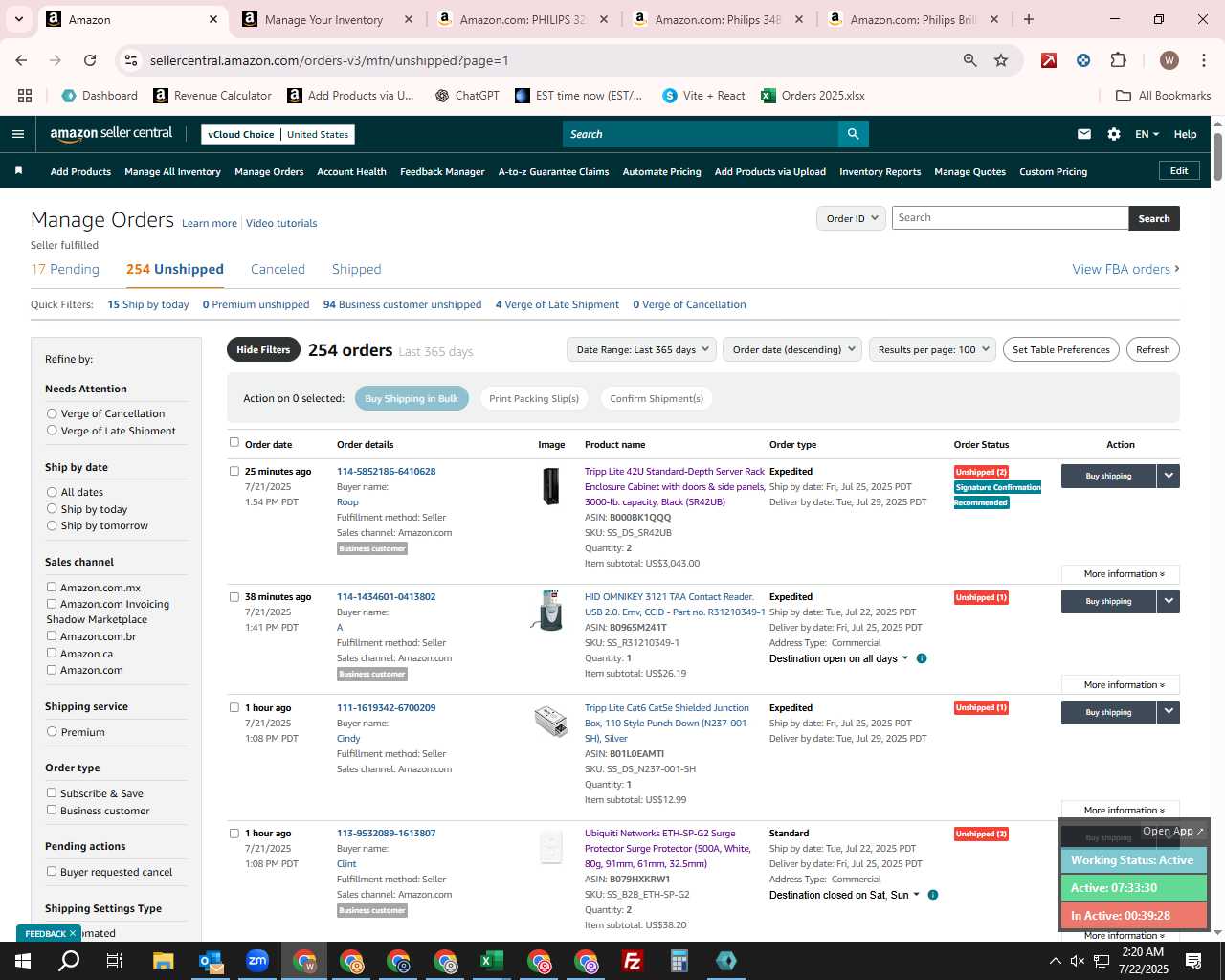Click the Manage Orders search input field
The width and height of the screenshot is (1225, 980).
click(1010, 218)
